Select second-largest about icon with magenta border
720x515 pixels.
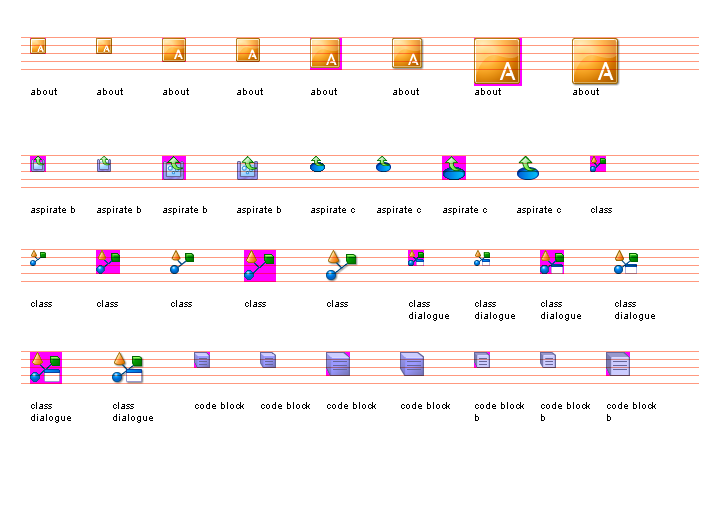(x=325, y=54)
